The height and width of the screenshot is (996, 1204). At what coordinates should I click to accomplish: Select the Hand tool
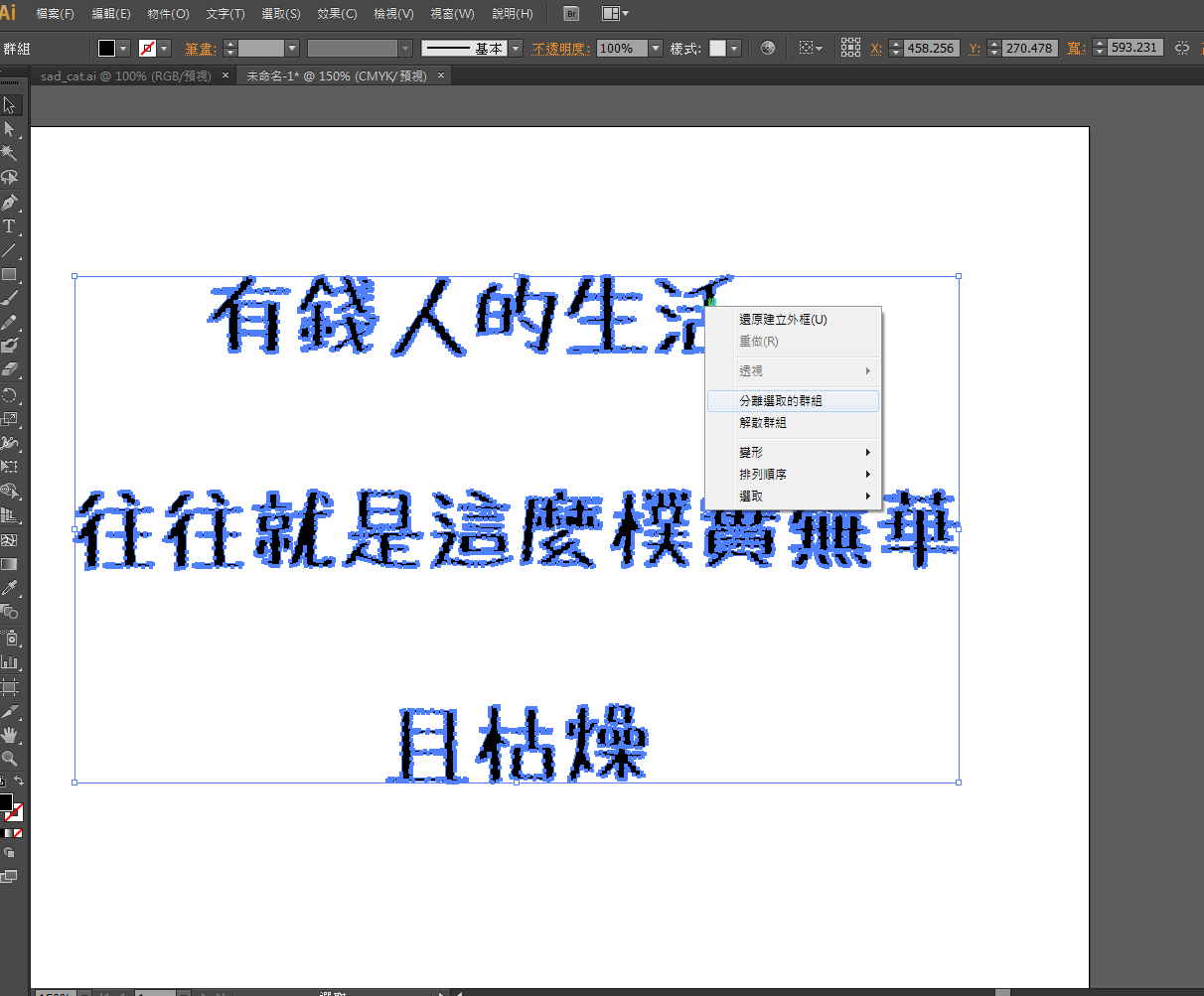[9, 735]
